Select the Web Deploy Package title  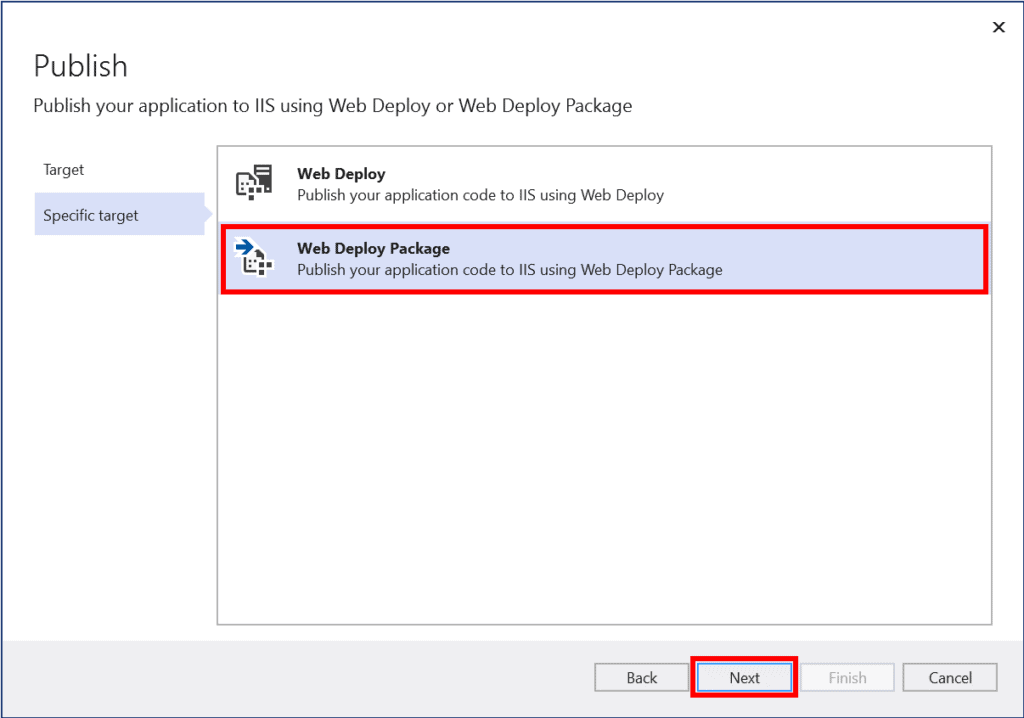coord(373,248)
